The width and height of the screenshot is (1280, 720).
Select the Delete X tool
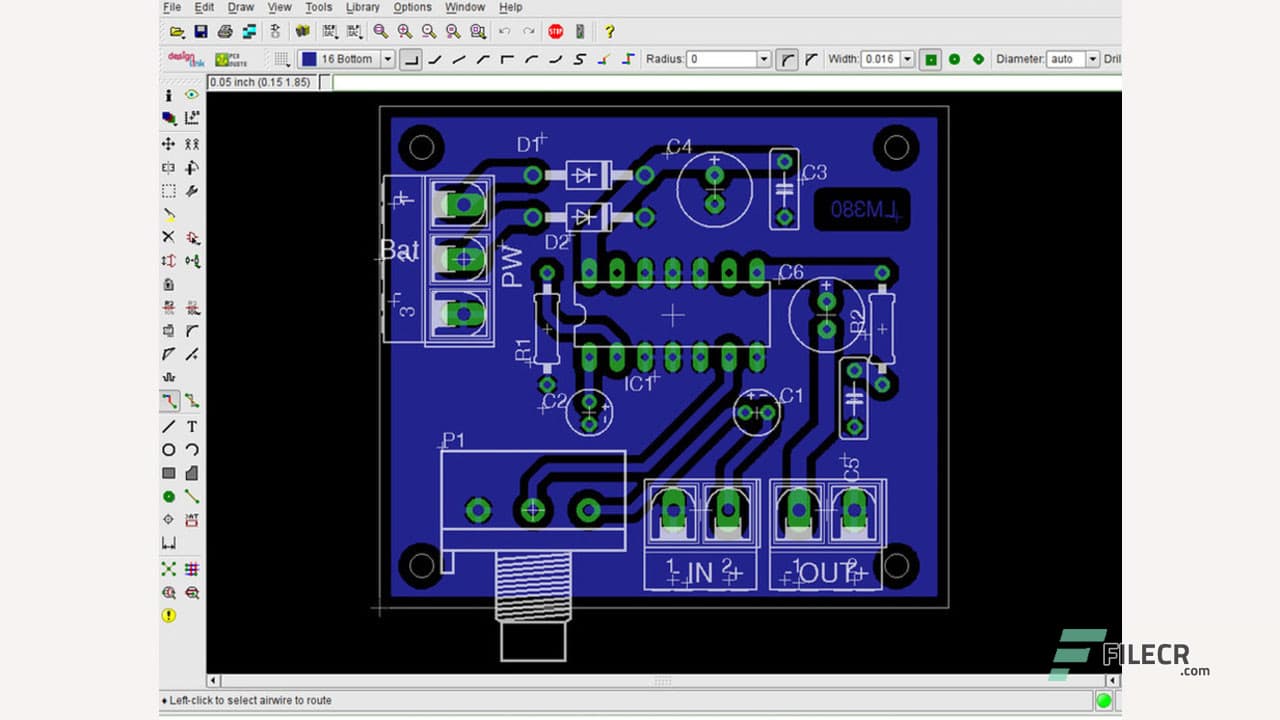click(x=168, y=237)
